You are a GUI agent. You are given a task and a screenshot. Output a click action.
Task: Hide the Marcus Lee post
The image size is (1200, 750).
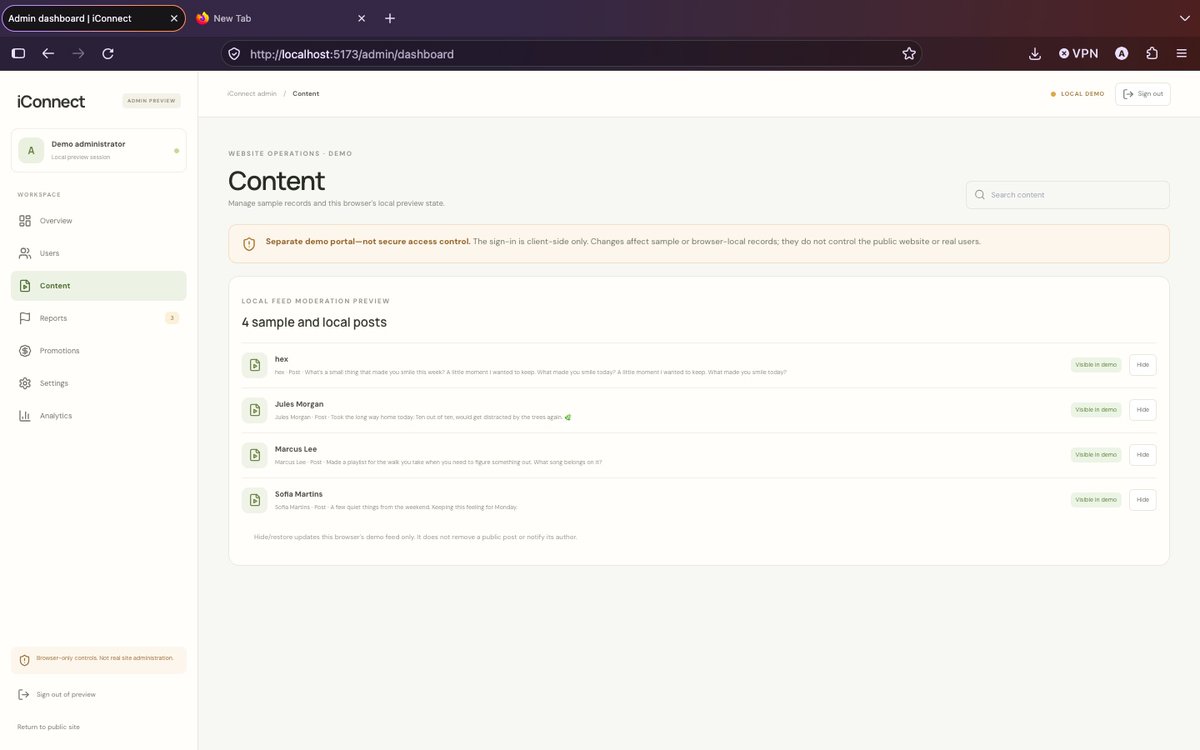(x=1143, y=455)
